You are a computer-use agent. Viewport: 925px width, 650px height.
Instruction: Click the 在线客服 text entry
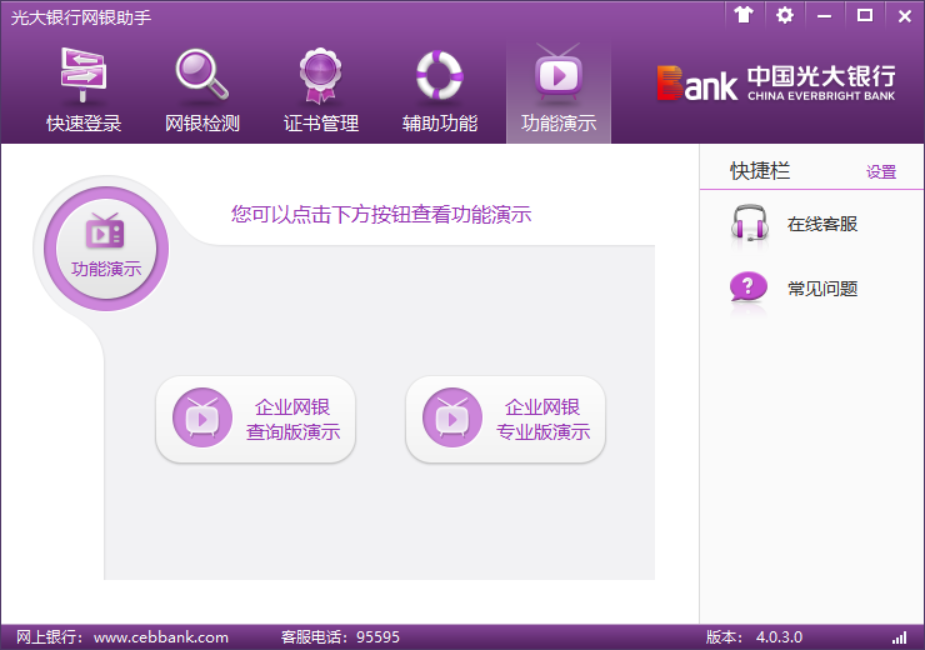822,224
